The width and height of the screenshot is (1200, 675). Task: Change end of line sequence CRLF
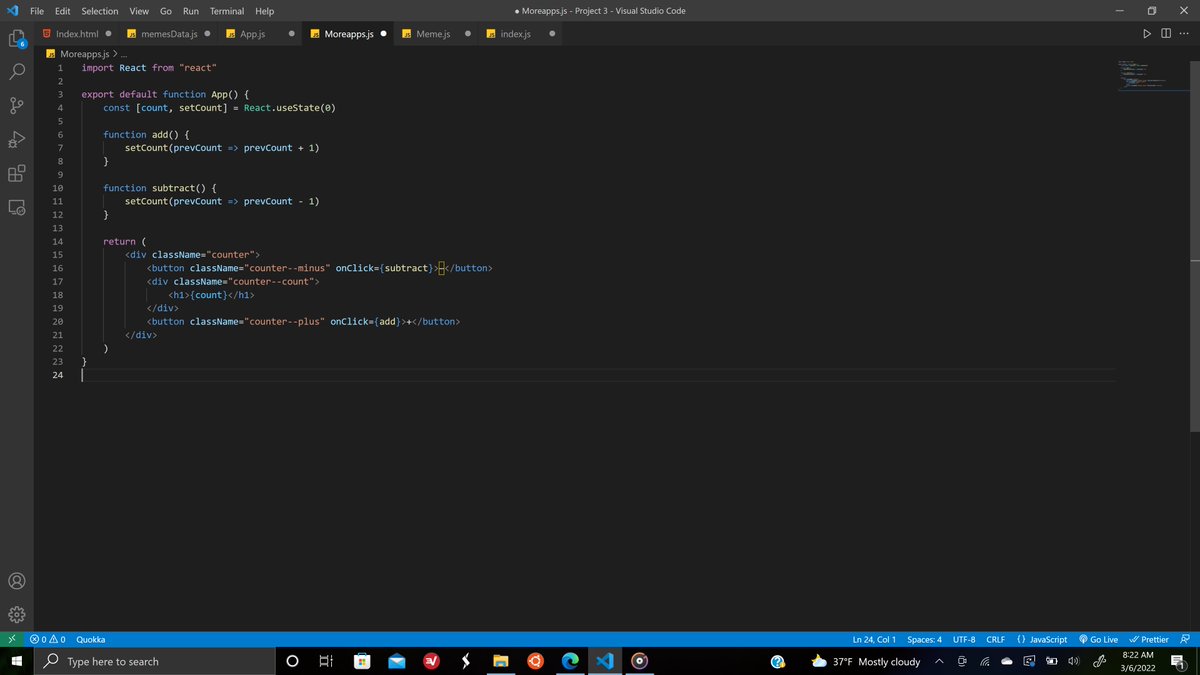pyautogui.click(x=996, y=639)
